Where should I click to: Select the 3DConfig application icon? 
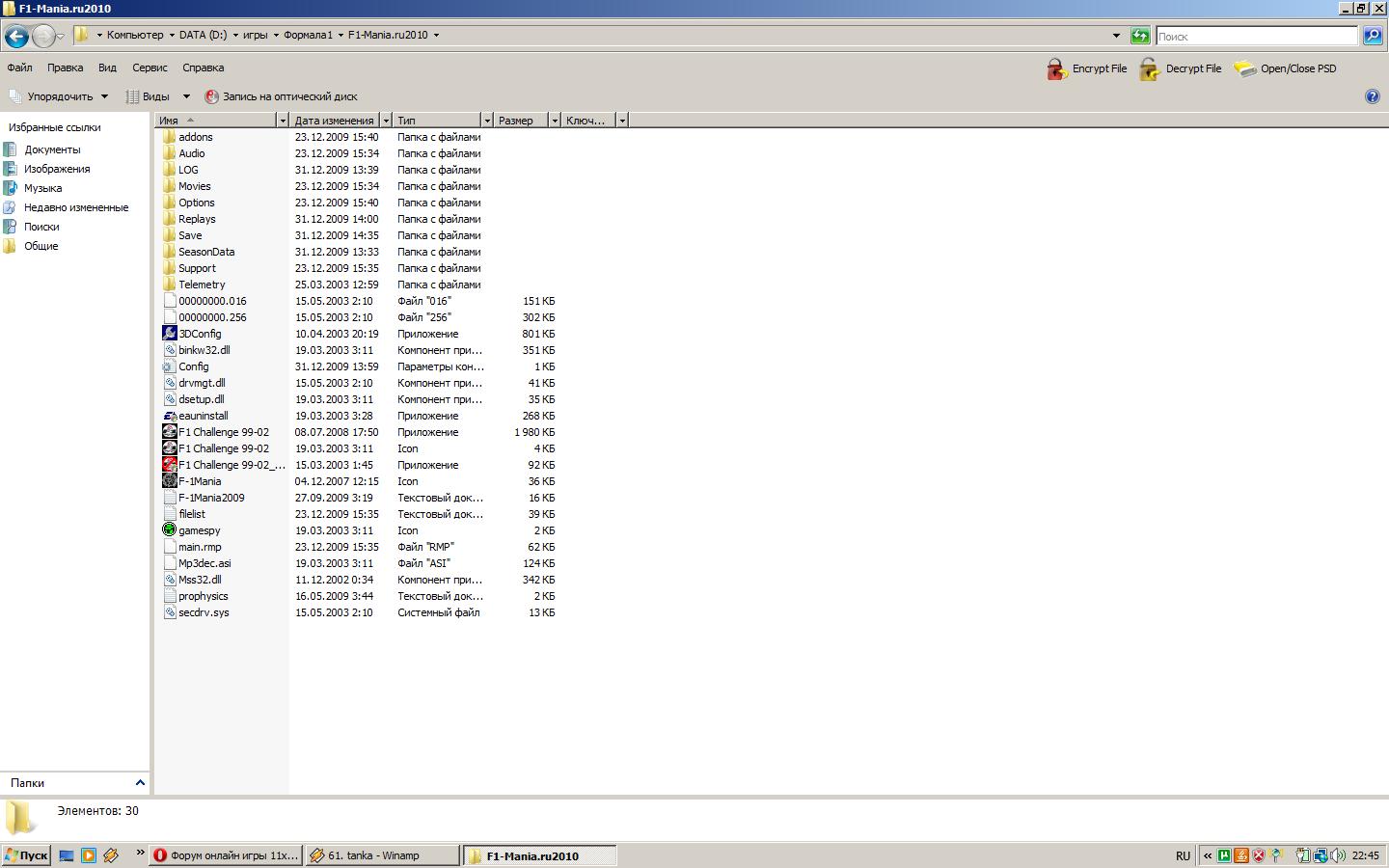click(170, 334)
